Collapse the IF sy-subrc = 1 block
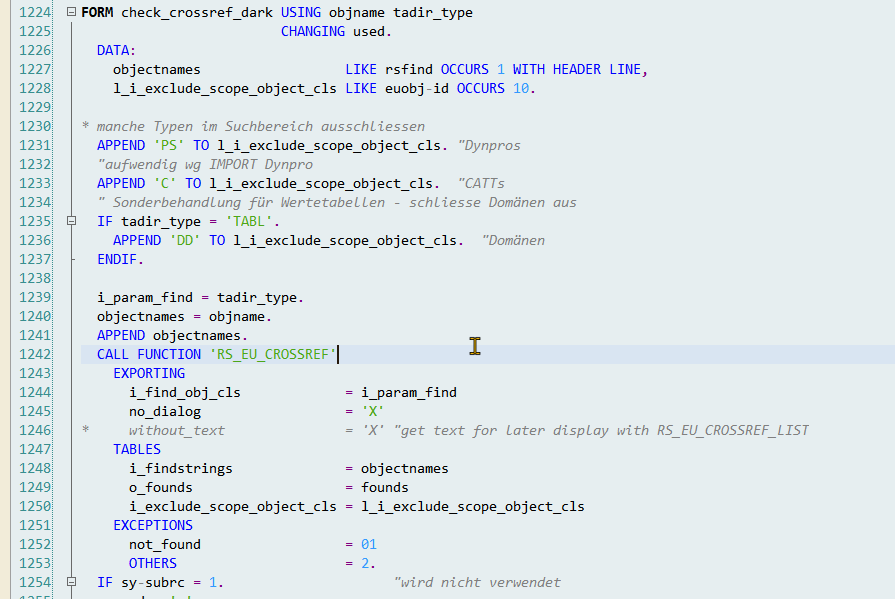 69,581
